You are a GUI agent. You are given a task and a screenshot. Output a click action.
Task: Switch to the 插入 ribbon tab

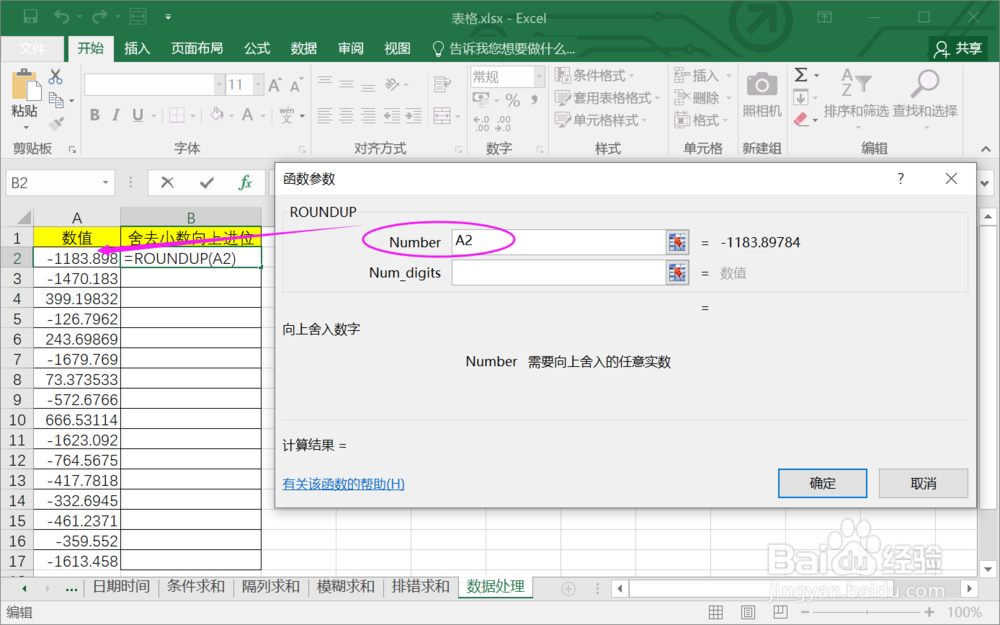[136, 48]
